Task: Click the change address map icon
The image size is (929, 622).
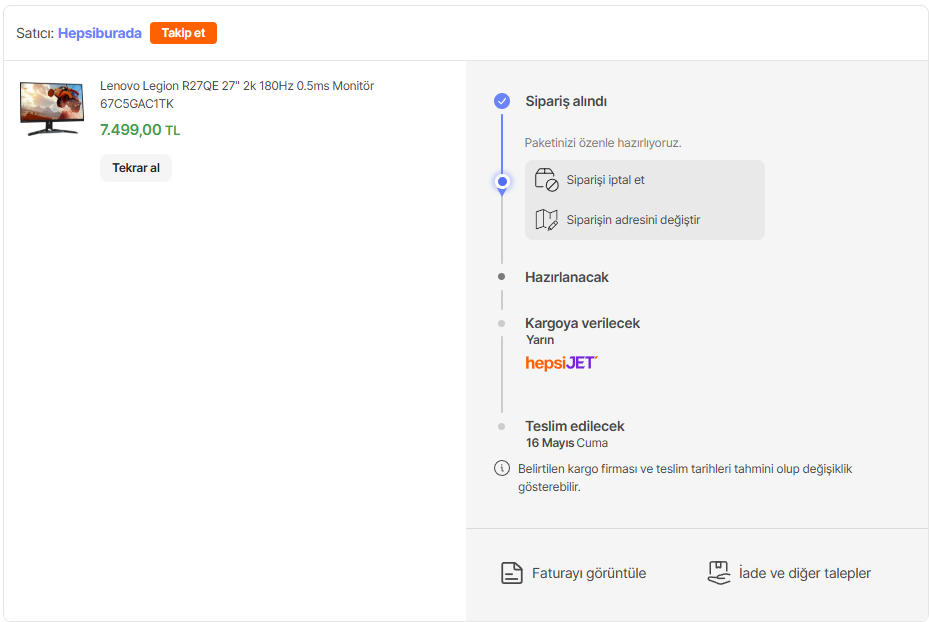Action: (x=546, y=220)
